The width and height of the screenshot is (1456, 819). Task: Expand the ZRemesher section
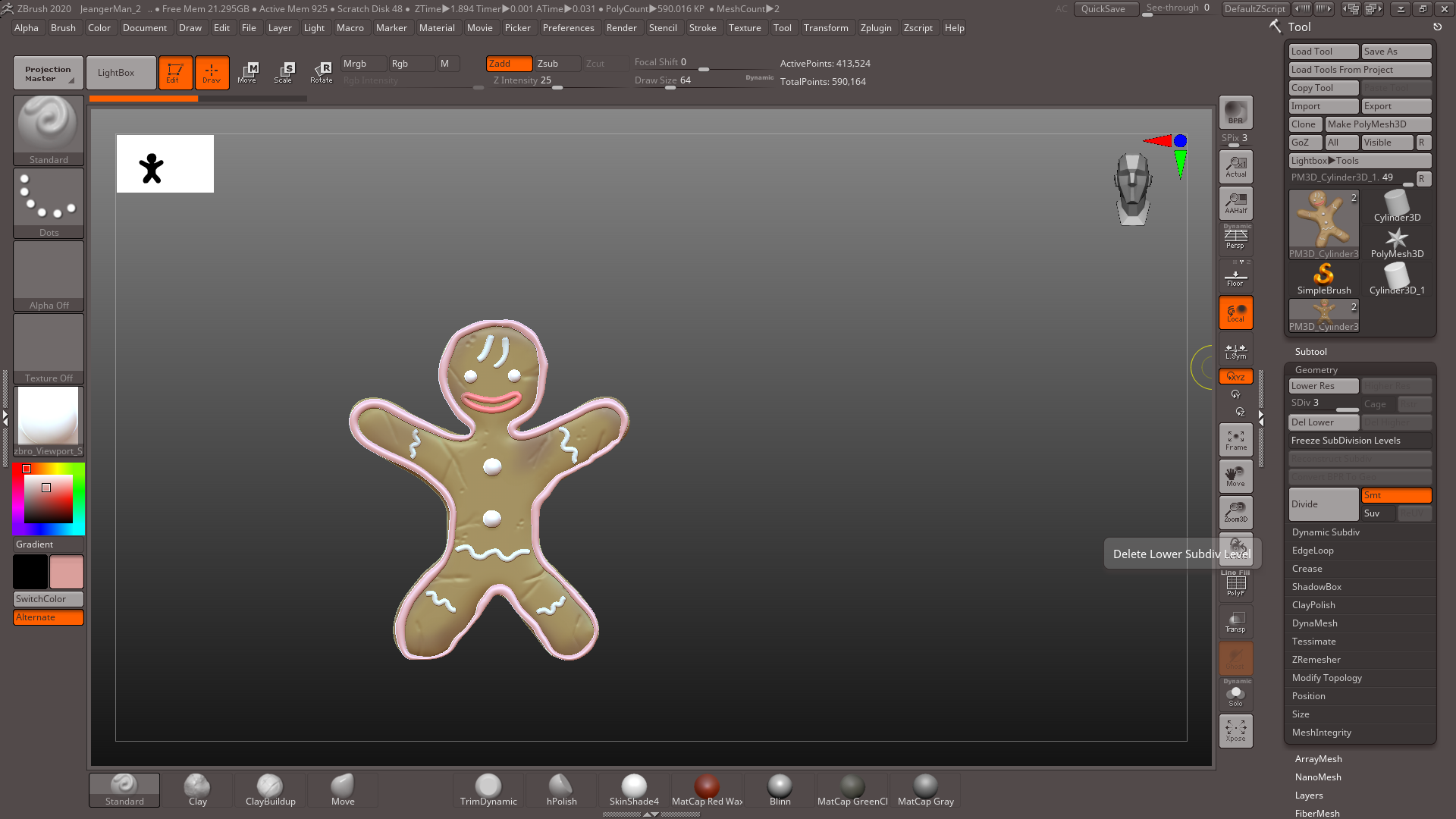[1316, 660]
